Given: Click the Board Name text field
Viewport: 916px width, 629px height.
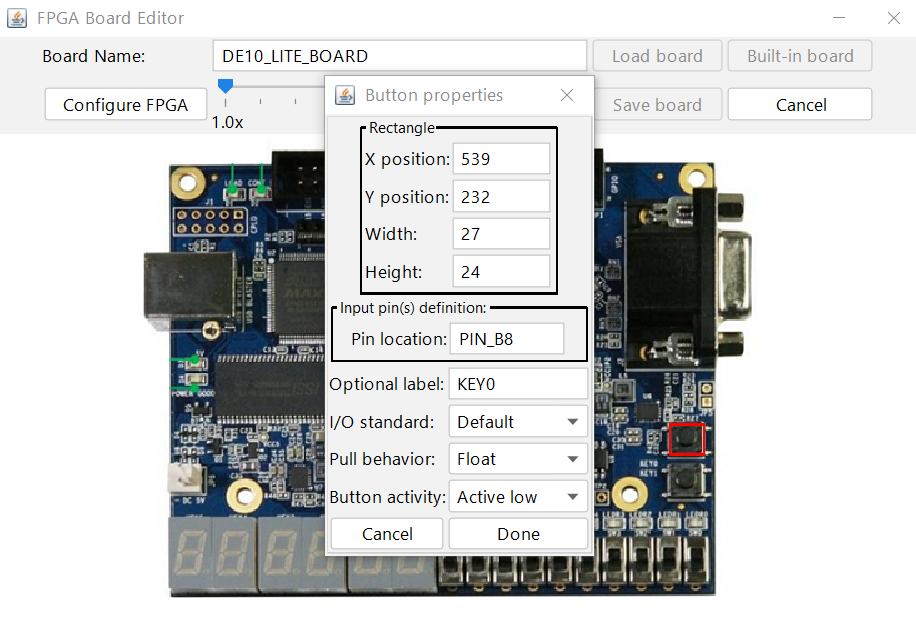Looking at the screenshot, I should click(x=399, y=56).
